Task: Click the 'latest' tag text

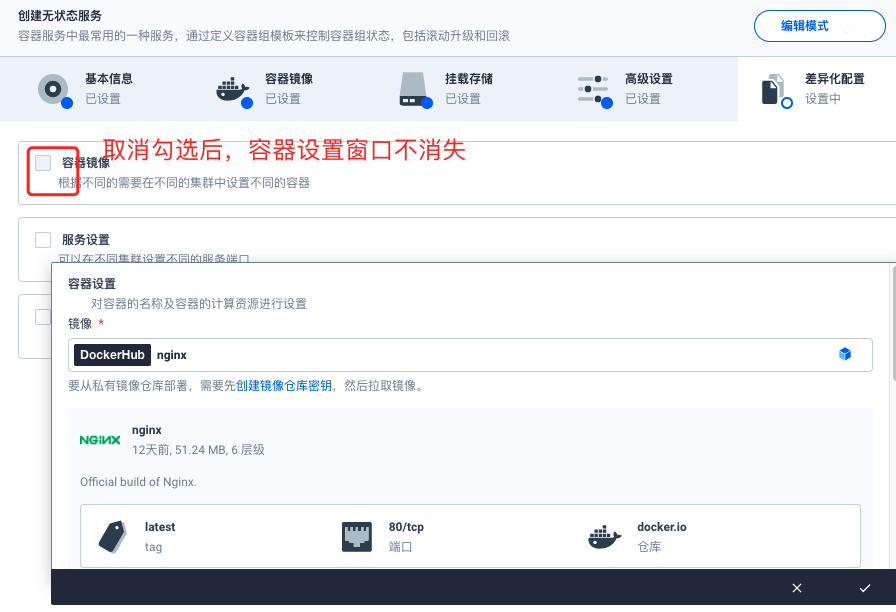Action: [160, 527]
